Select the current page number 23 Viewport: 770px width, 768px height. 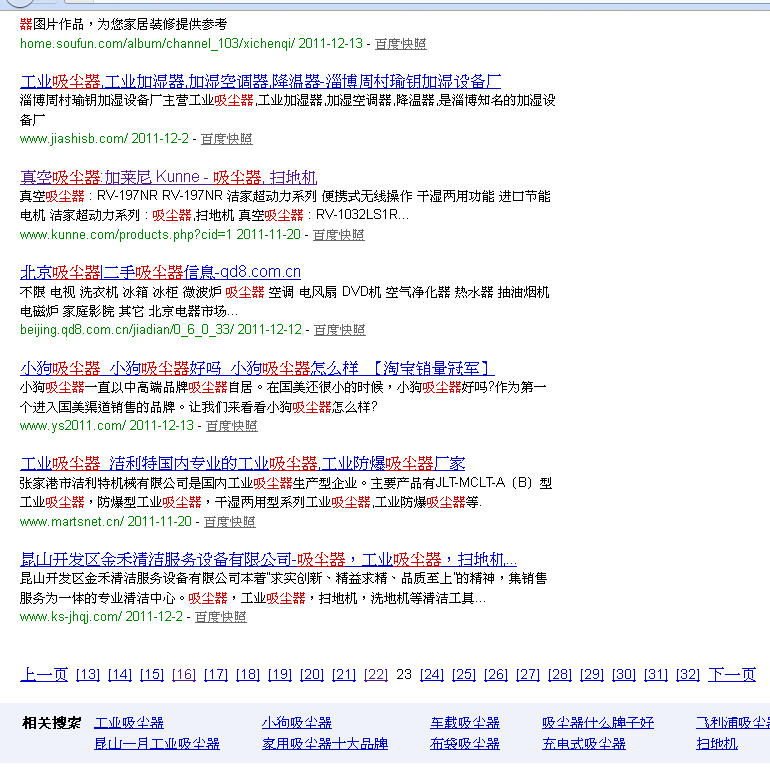pyautogui.click(x=404, y=675)
